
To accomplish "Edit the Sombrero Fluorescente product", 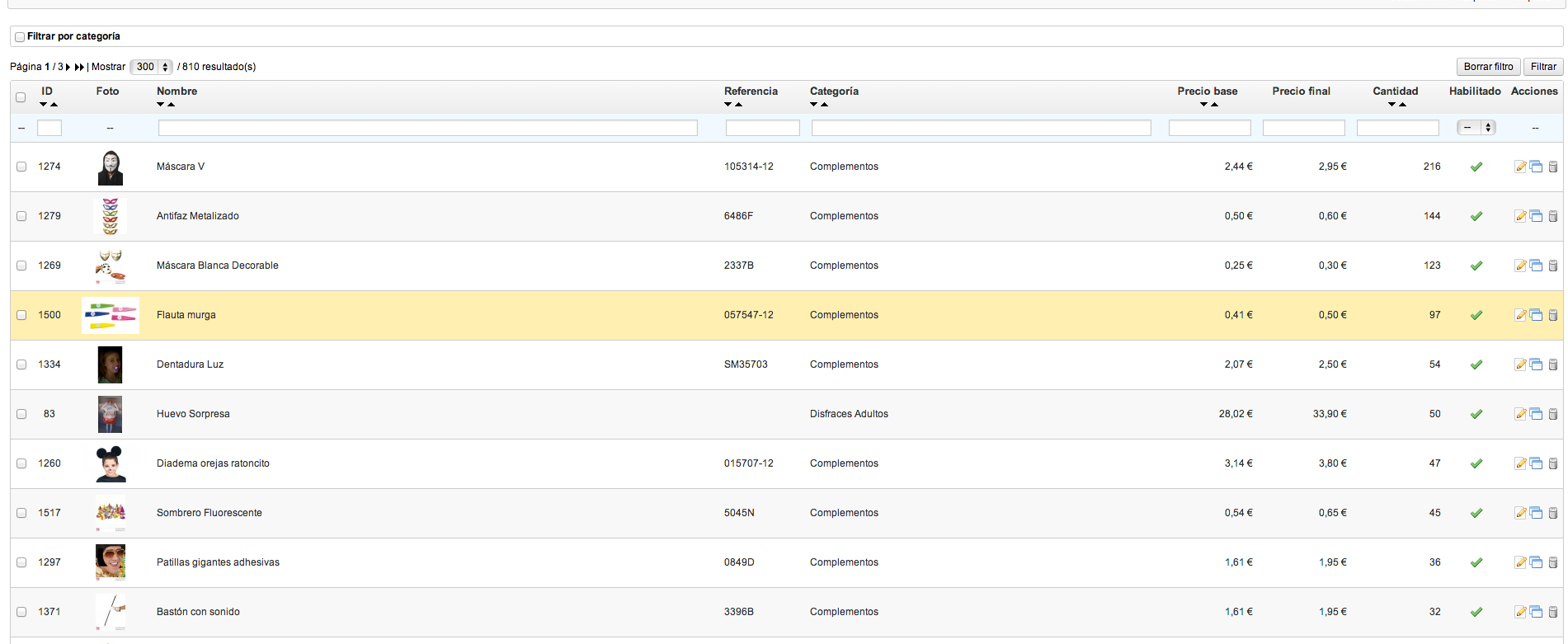I will point(1520,513).
